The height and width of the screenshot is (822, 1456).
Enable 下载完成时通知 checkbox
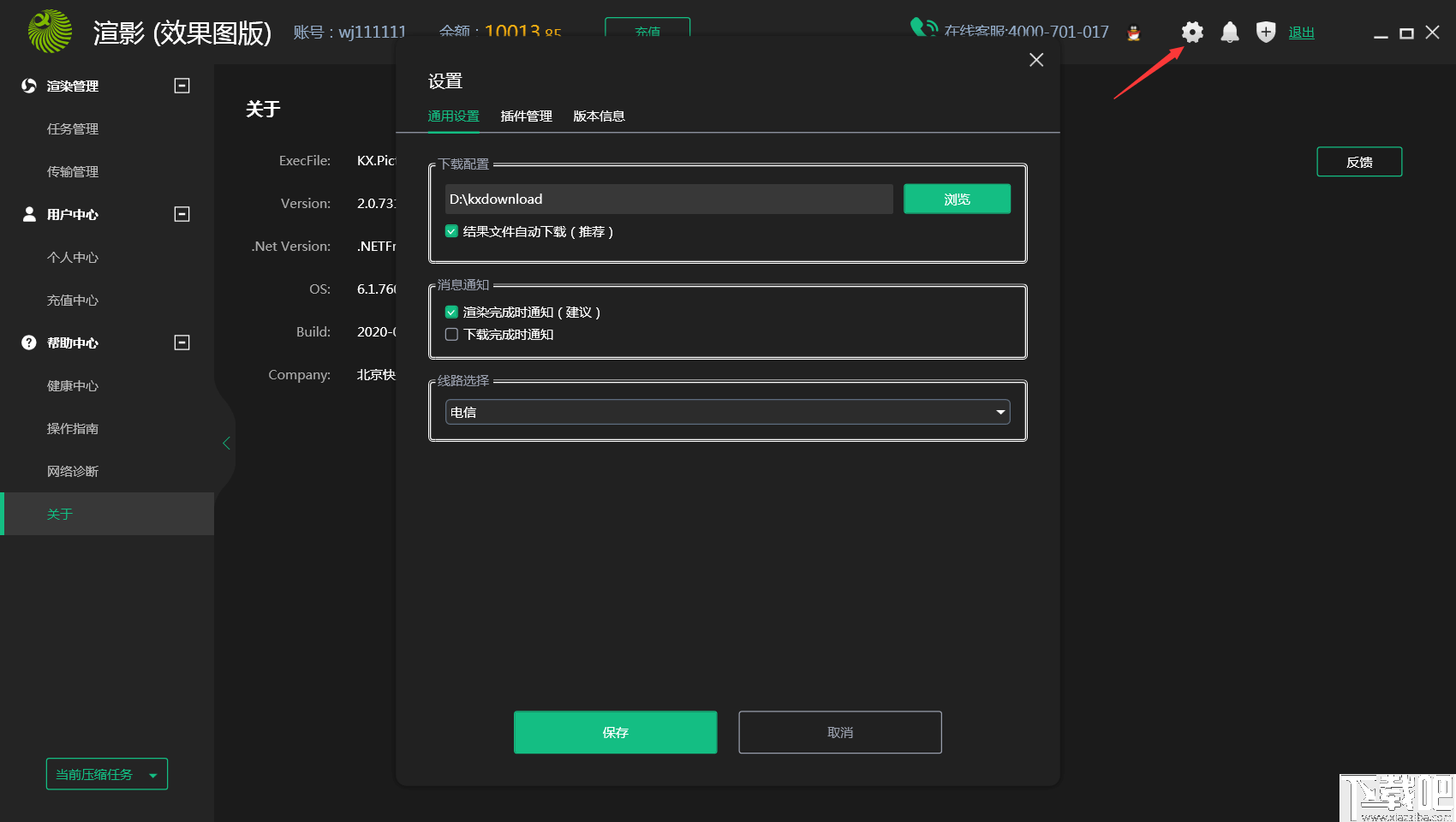[x=451, y=334]
